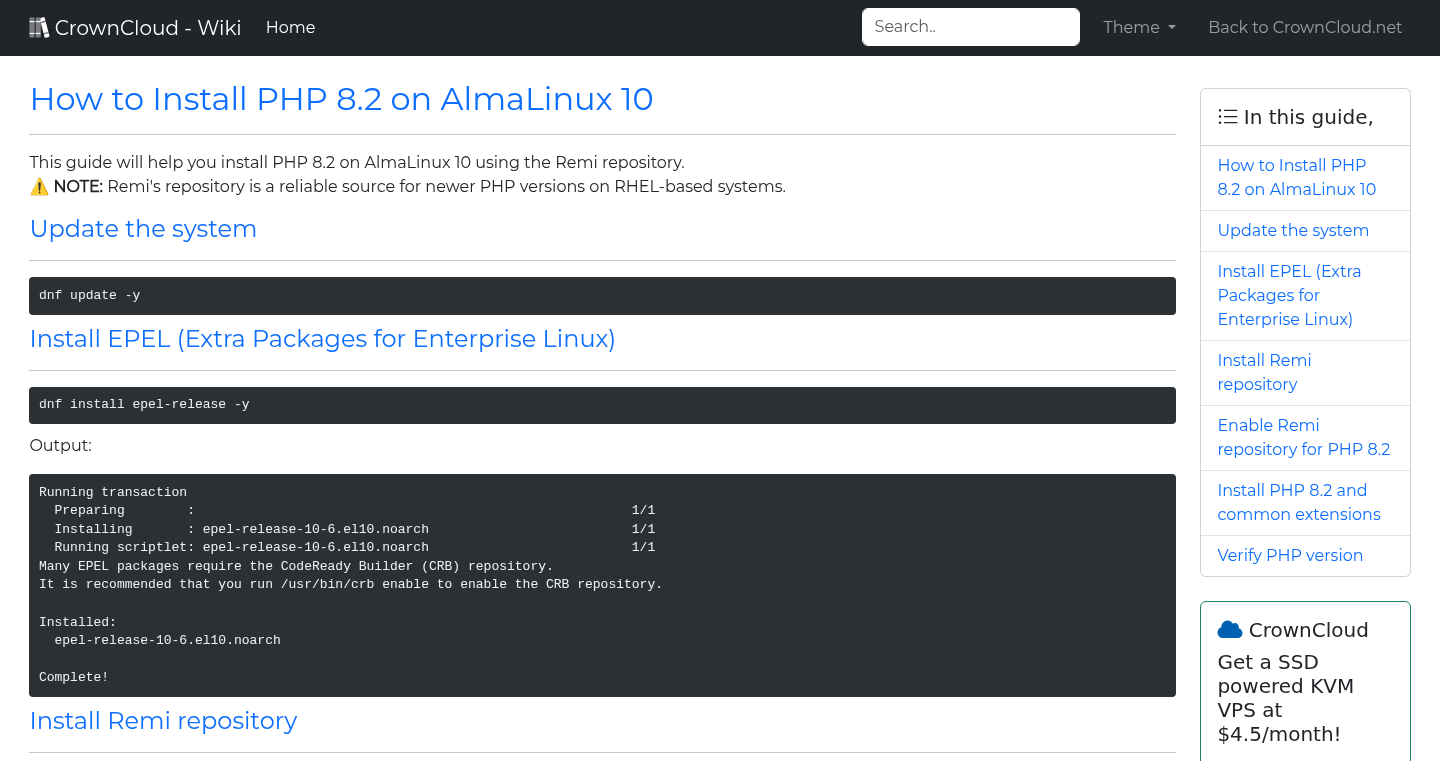
Task: Open the navigation bar Home menu item
Action: [290, 27]
